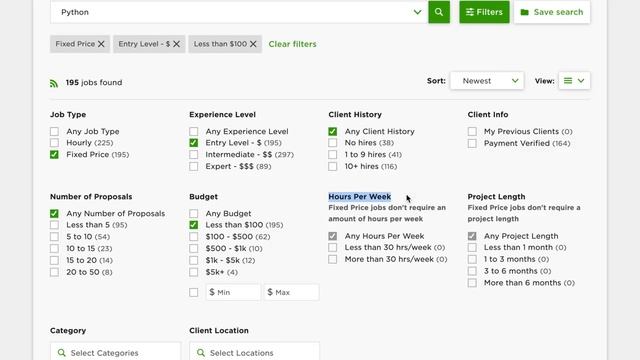Check $5k+ budget checkbox
The height and width of the screenshot is (360, 640).
(x=193, y=272)
